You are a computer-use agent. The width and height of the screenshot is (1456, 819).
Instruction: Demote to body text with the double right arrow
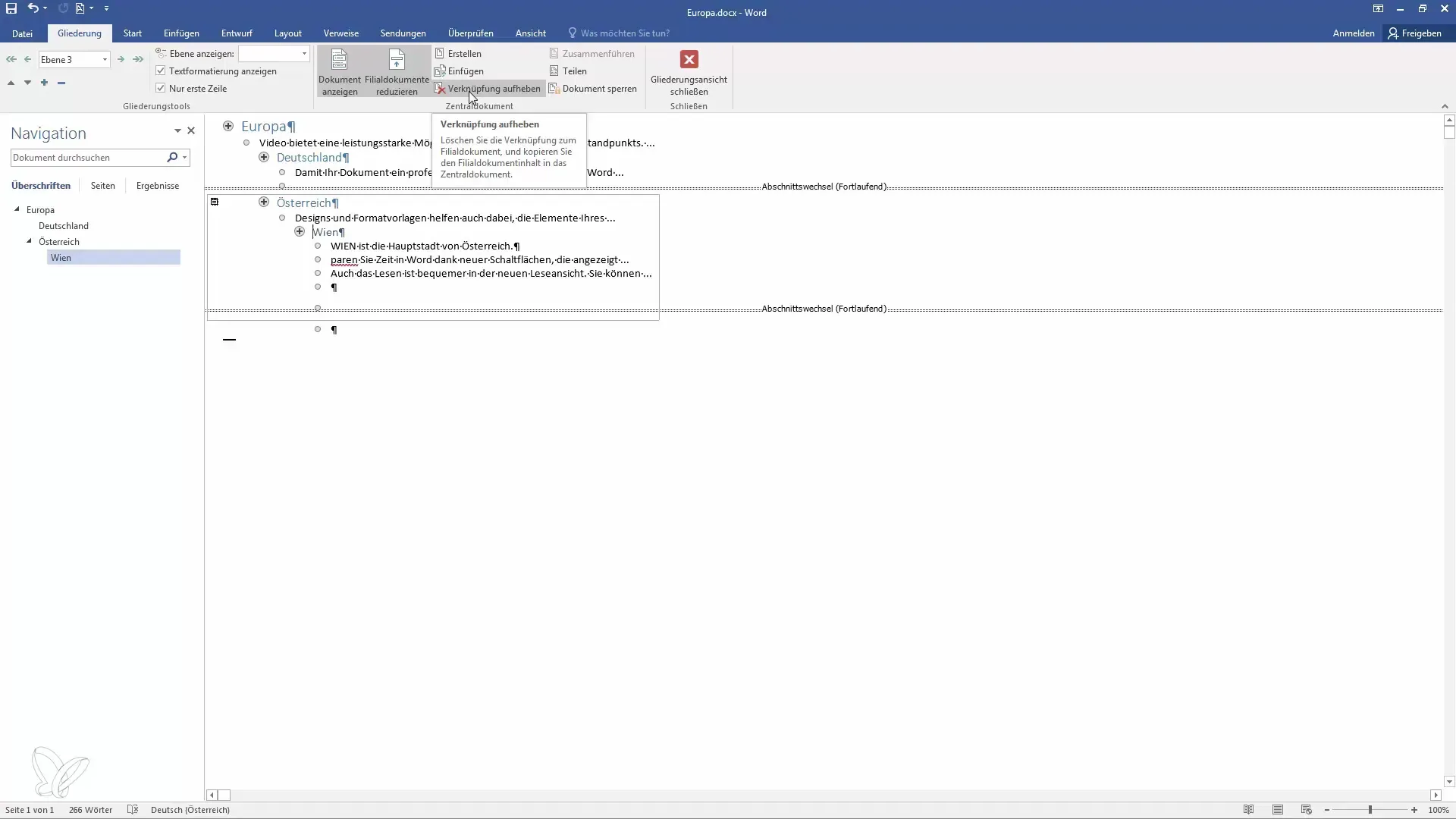coord(138,59)
